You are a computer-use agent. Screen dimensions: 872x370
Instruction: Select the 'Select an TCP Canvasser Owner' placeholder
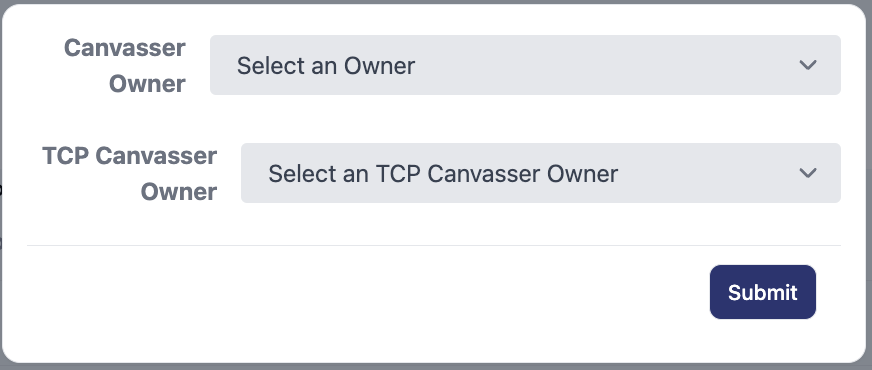443,174
